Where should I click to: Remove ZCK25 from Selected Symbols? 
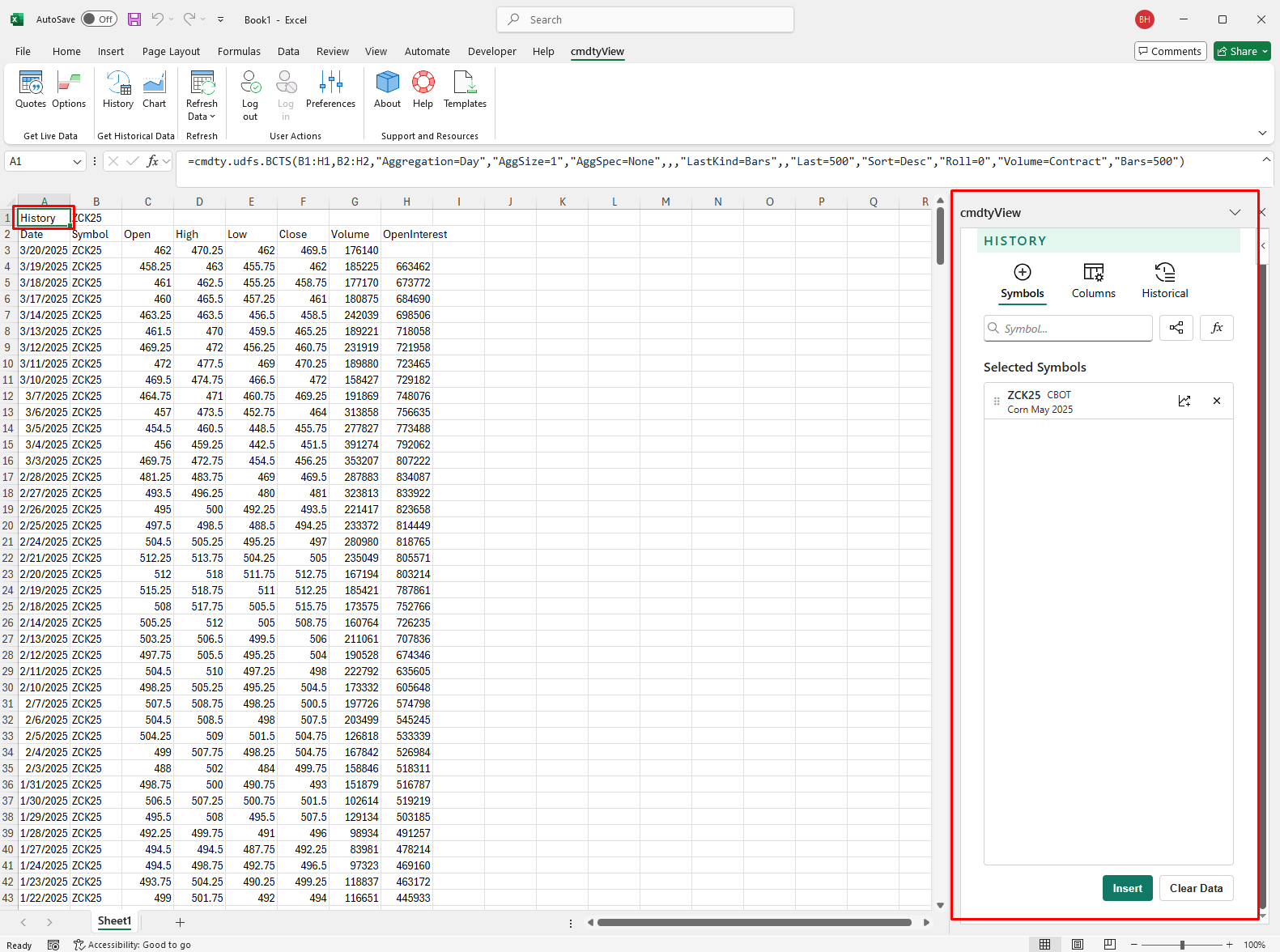[x=1216, y=401]
